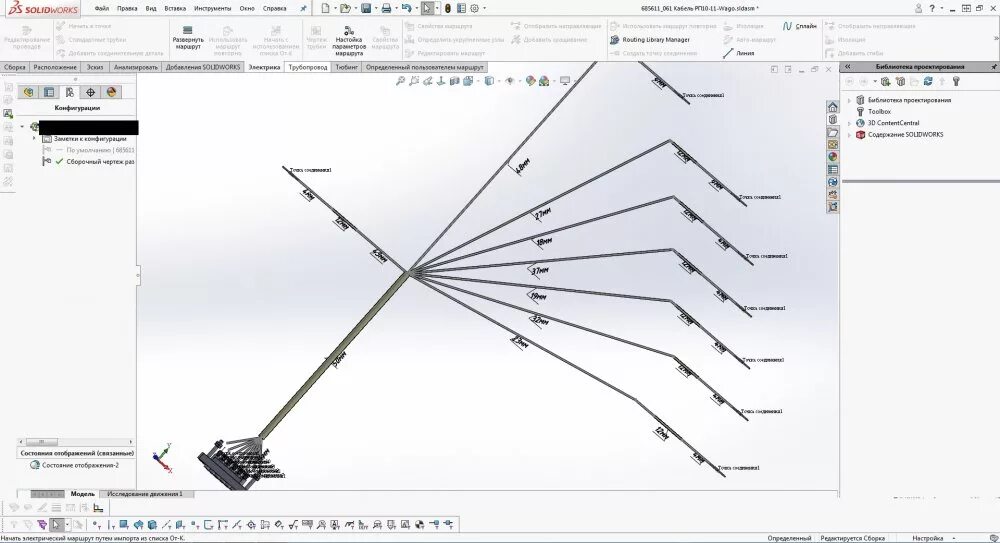Open Appearances color ball tab in task pane
Screen dimensions: 1000x543
[x=832, y=157]
